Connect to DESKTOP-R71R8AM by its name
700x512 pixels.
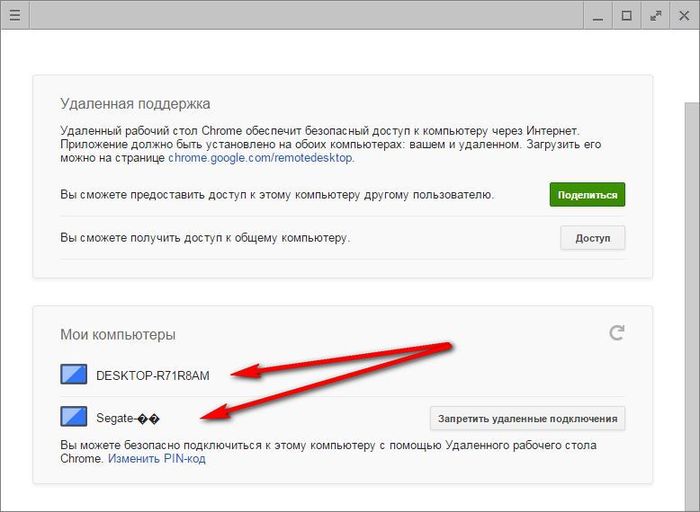[151, 376]
